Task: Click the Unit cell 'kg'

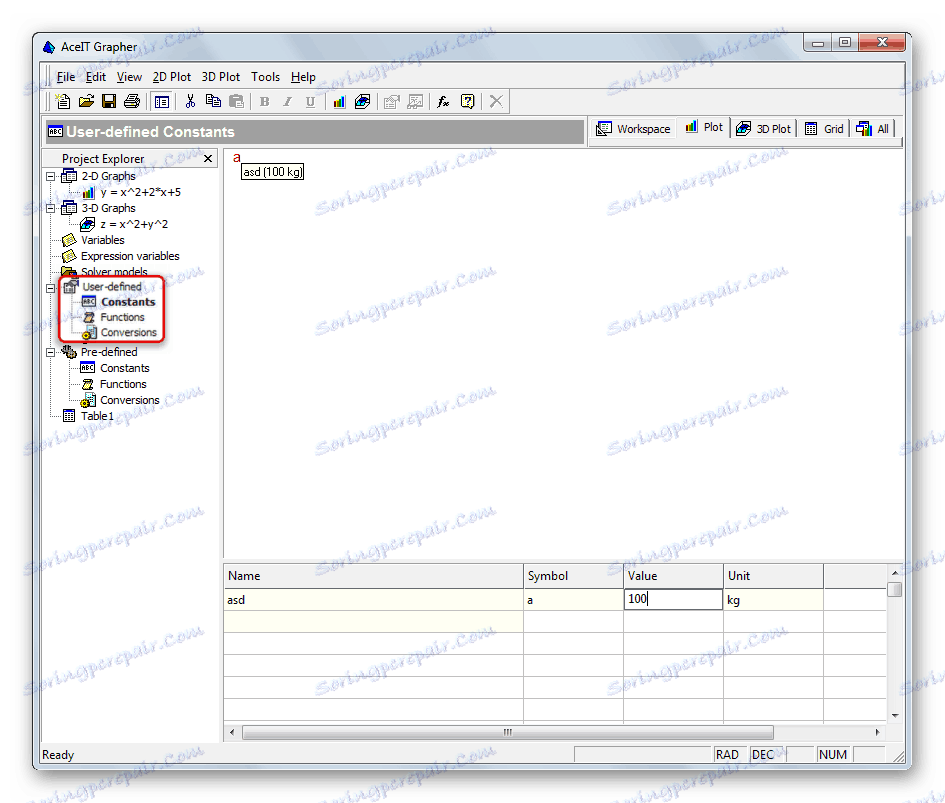Action: 773,600
